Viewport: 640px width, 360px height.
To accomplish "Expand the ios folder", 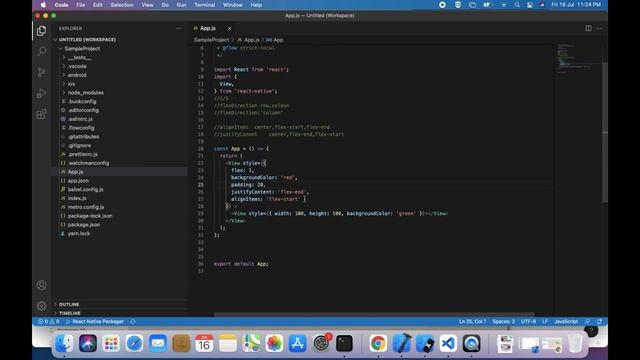I will pyautogui.click(x=71, y=84).
